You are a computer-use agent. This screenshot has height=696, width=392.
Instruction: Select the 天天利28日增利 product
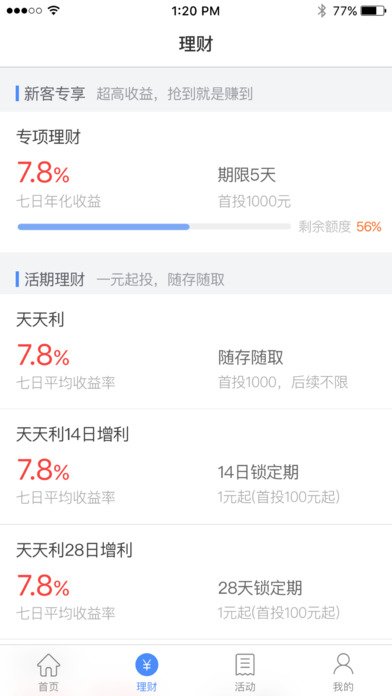point(196,582)
